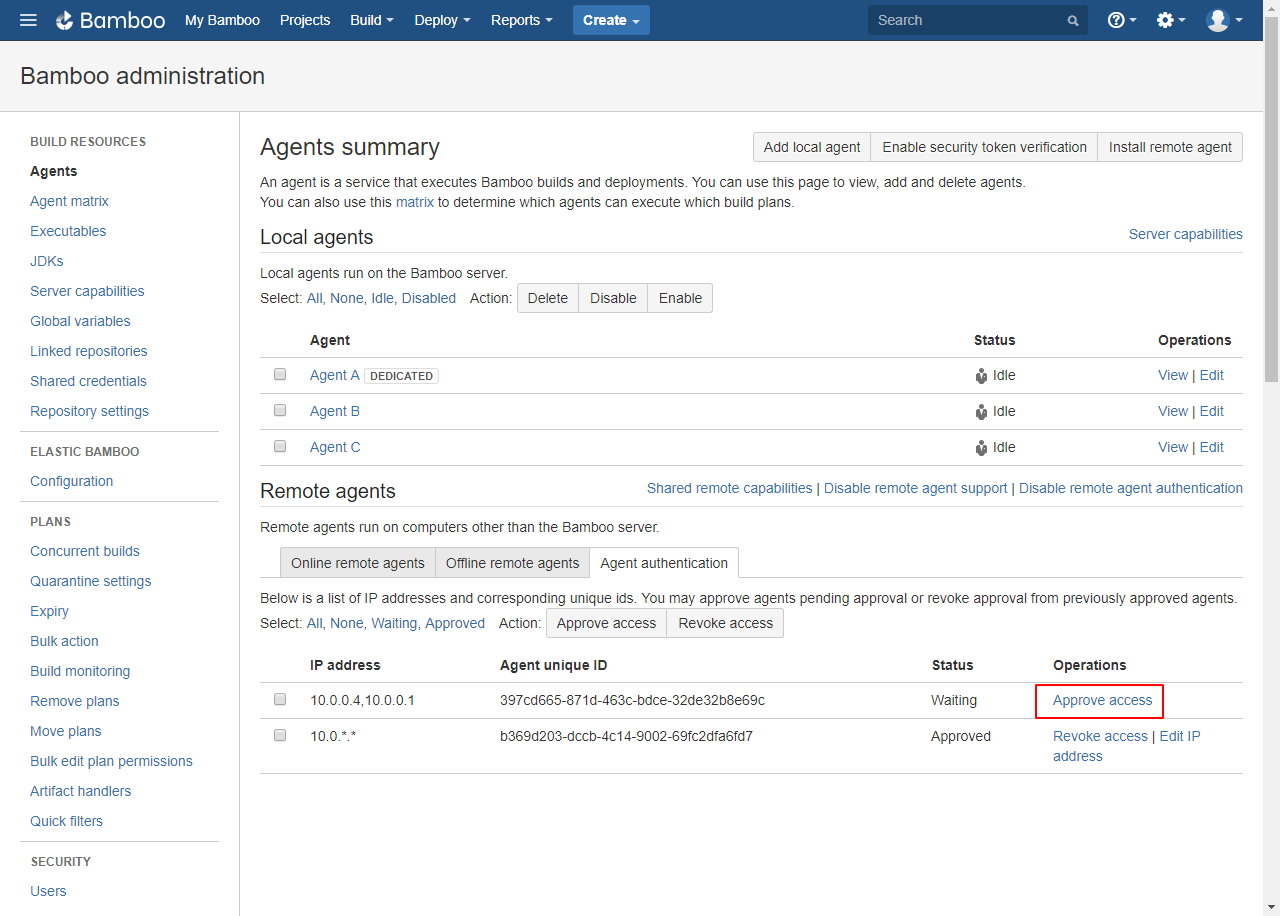Go to My Bamboo
Viewport: 1280px width, 916px height.
click(x=222, y=20)
